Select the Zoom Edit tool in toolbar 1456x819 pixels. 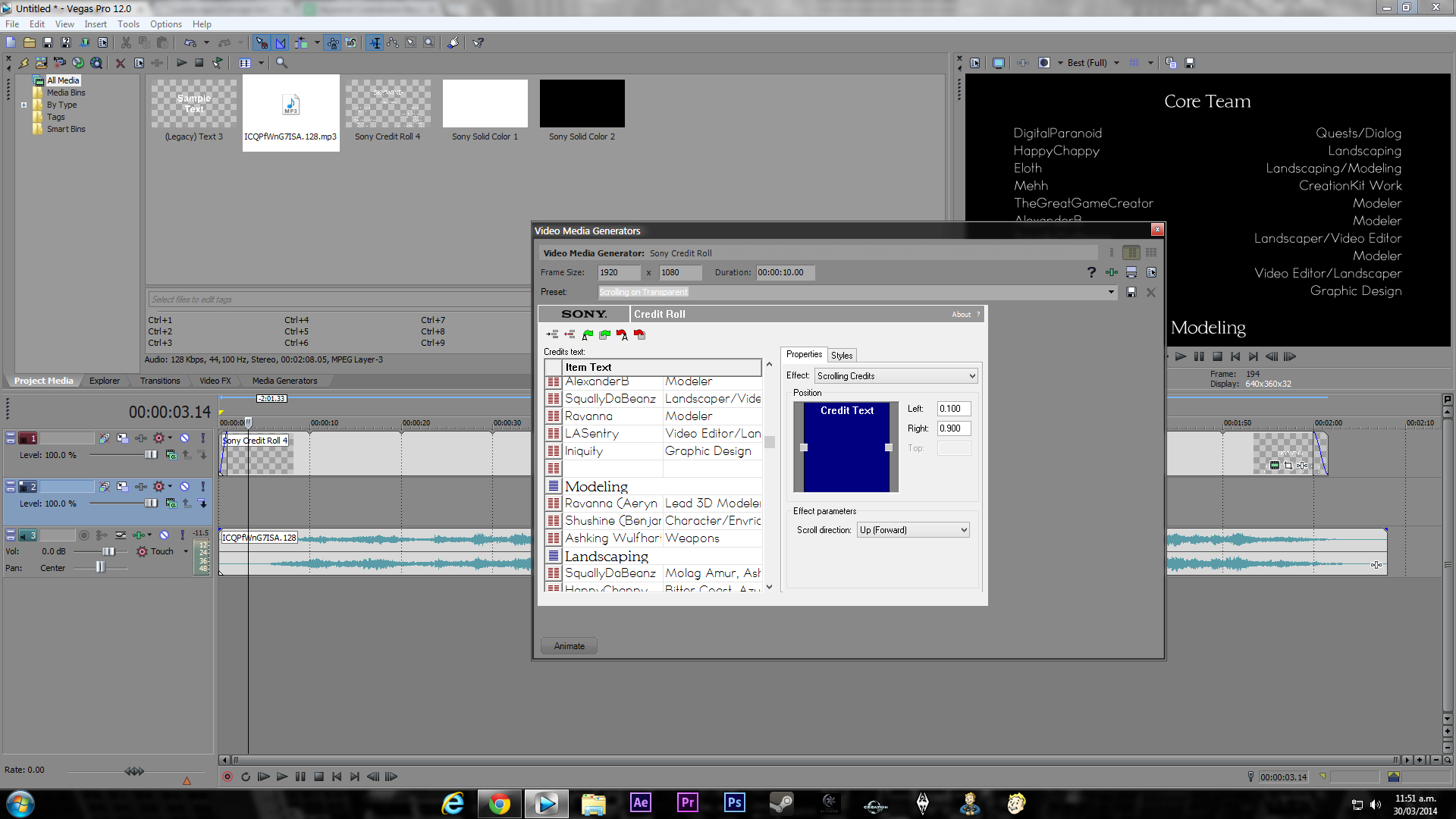[429, 43]
